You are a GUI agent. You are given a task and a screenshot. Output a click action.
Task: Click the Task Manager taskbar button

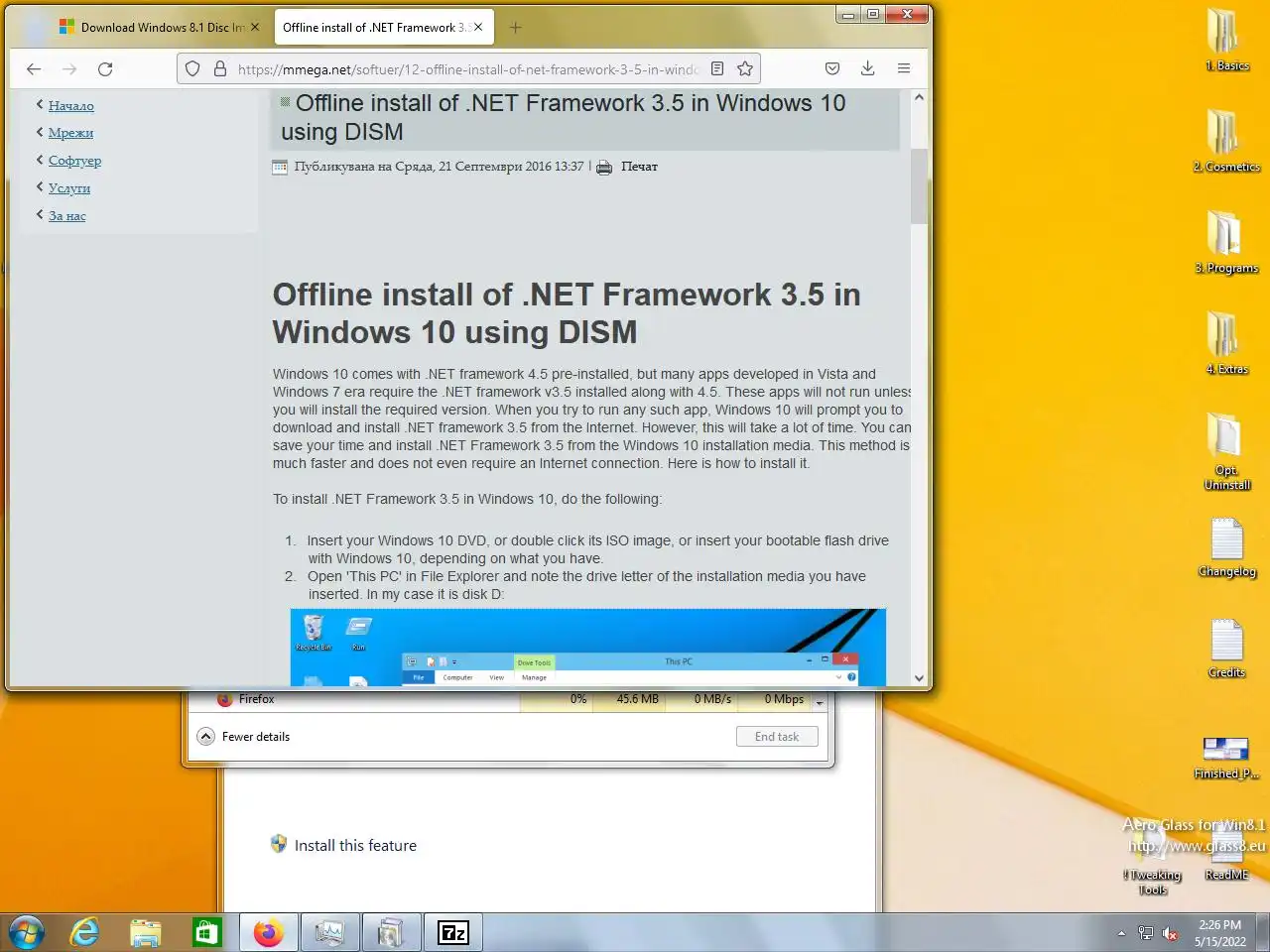coord(328,932)
